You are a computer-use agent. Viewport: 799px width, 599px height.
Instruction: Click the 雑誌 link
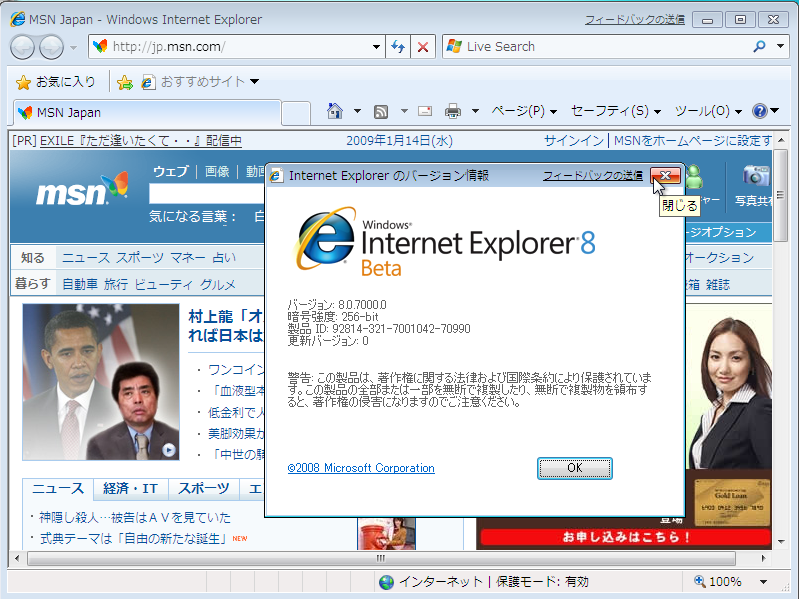click(x=717, y=284)
